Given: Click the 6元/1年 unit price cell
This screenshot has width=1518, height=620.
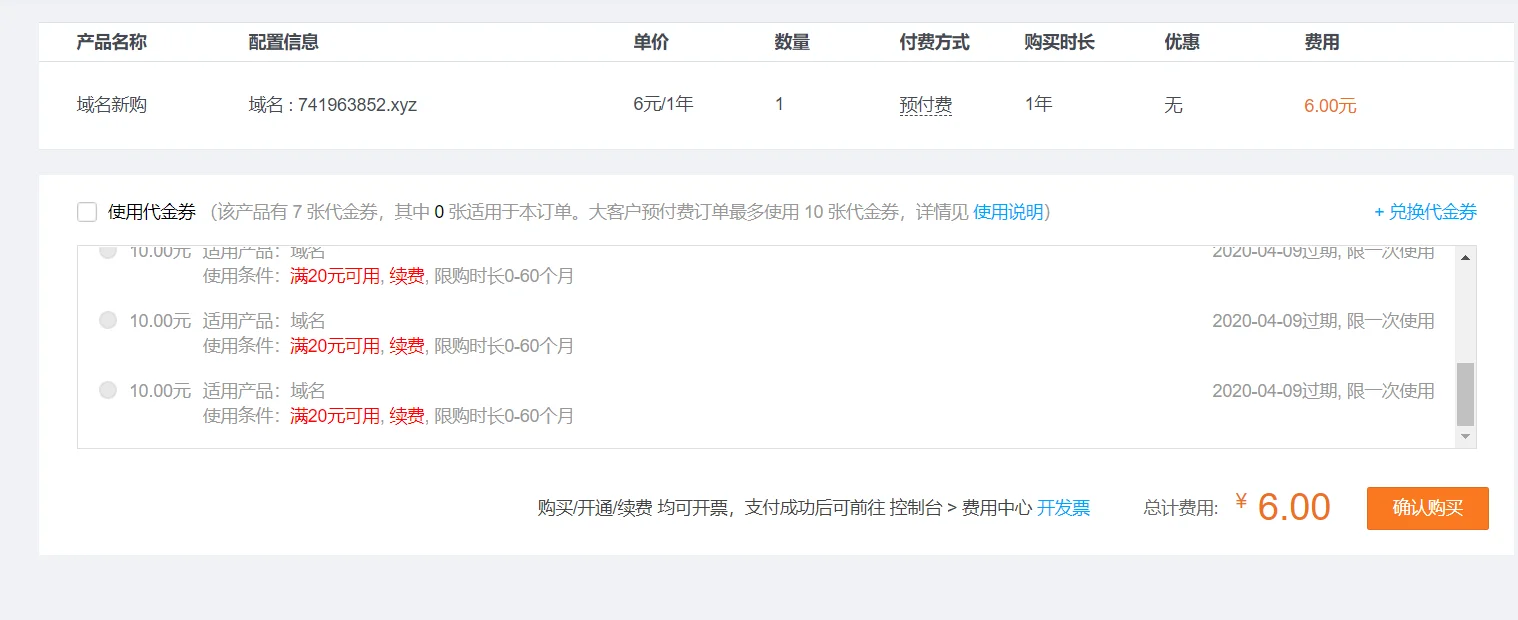Looking at the screenshot, I should click(663, 104).
